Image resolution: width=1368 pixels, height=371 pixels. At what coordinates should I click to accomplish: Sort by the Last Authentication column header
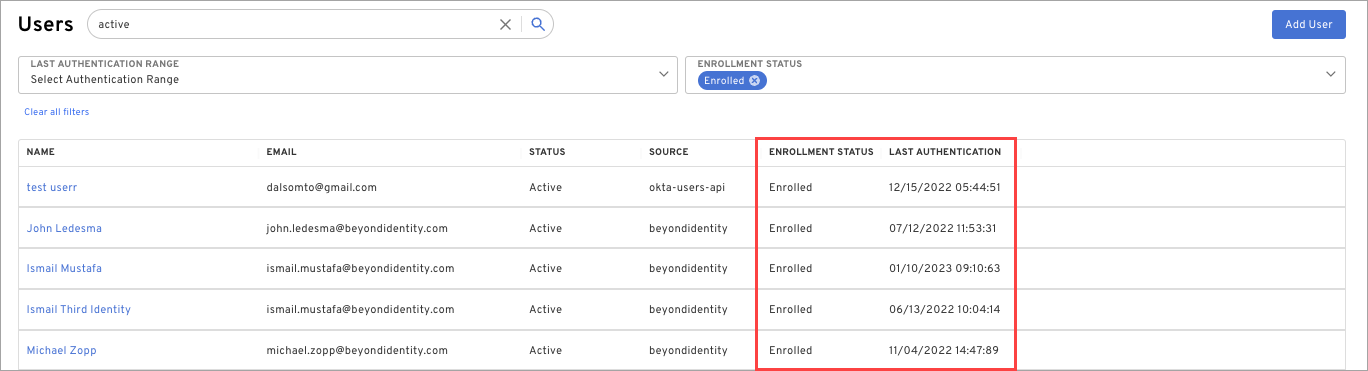(x=945, y=152)
